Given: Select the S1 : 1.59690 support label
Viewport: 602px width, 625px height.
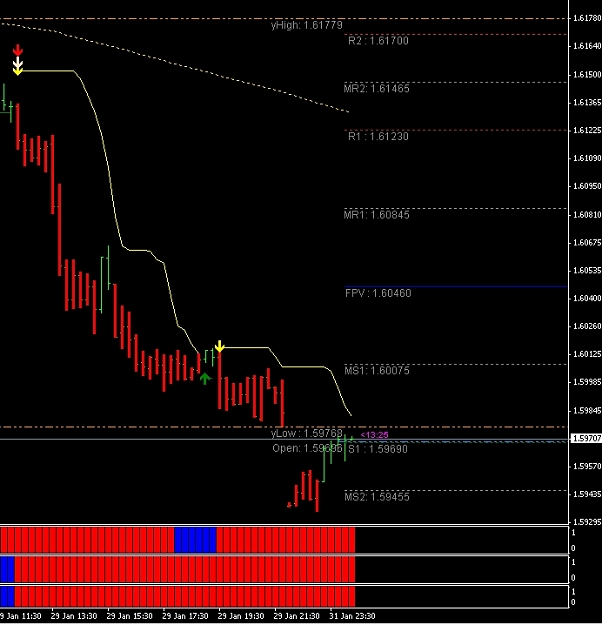Looking at the screenshot, I should 378,449.
